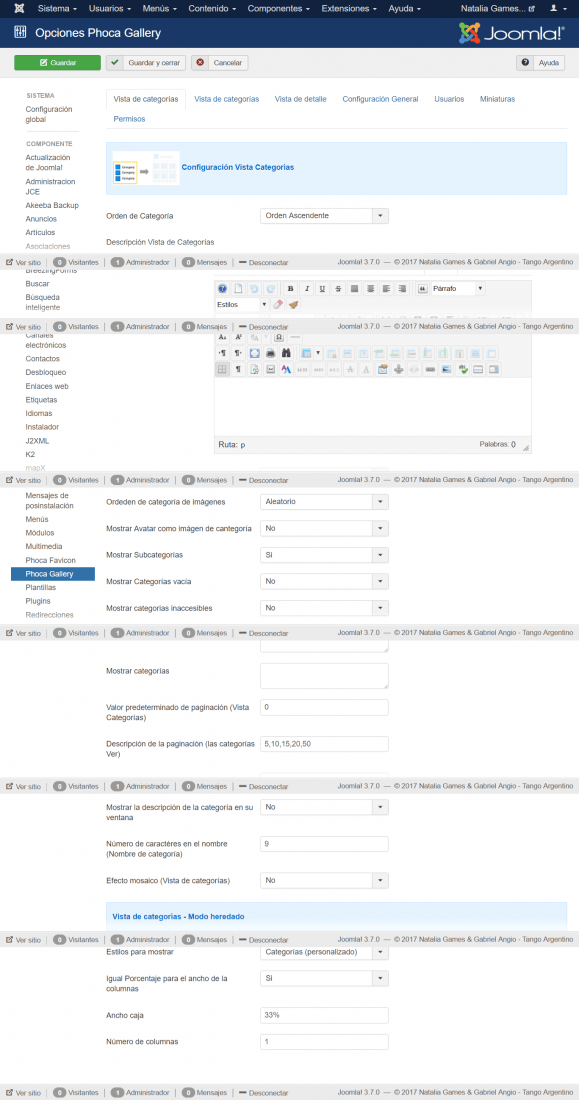This screenshot has height=1100, width=579.
Task: Click the green Guardar button
Action: pos(58,62)
